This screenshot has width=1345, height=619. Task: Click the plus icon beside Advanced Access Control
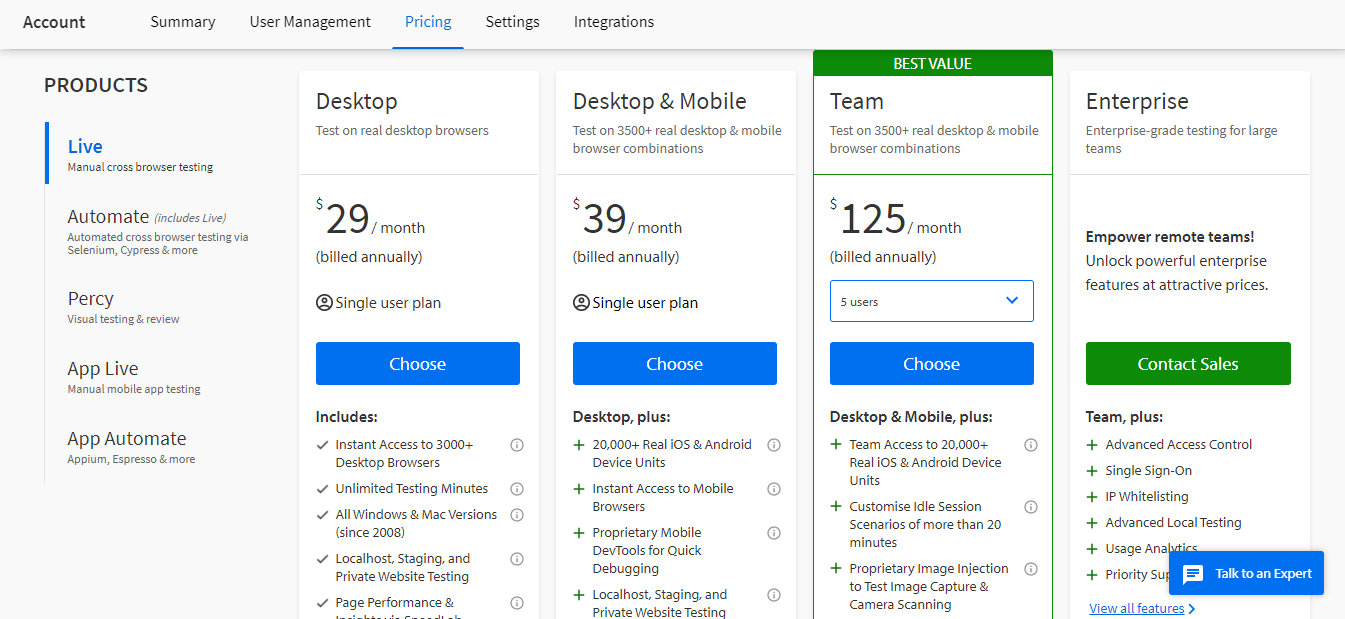[x=1092, y=445]
